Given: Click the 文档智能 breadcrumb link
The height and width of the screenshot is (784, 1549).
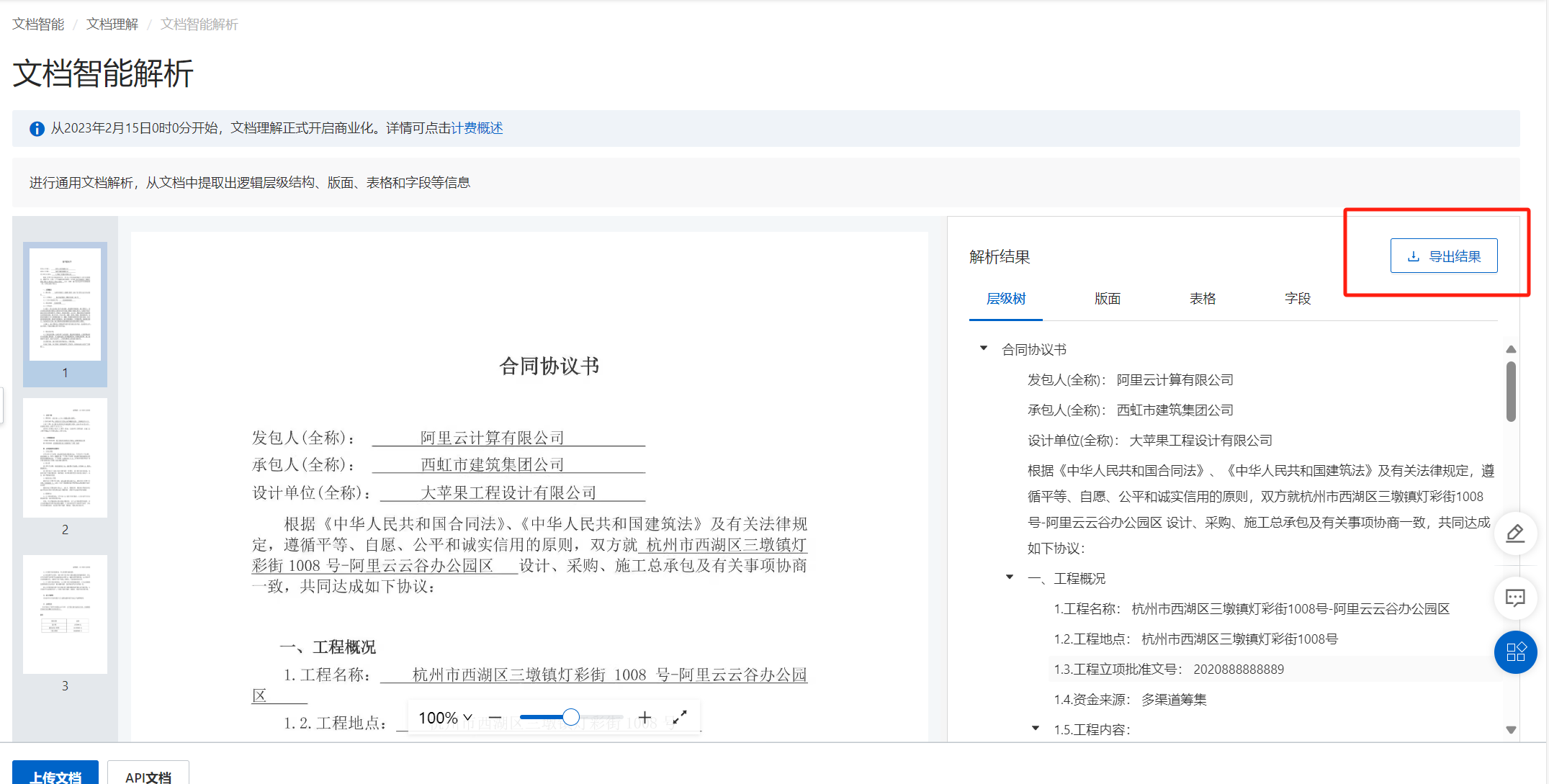Looking at the screenshot, I should [38, 24].
